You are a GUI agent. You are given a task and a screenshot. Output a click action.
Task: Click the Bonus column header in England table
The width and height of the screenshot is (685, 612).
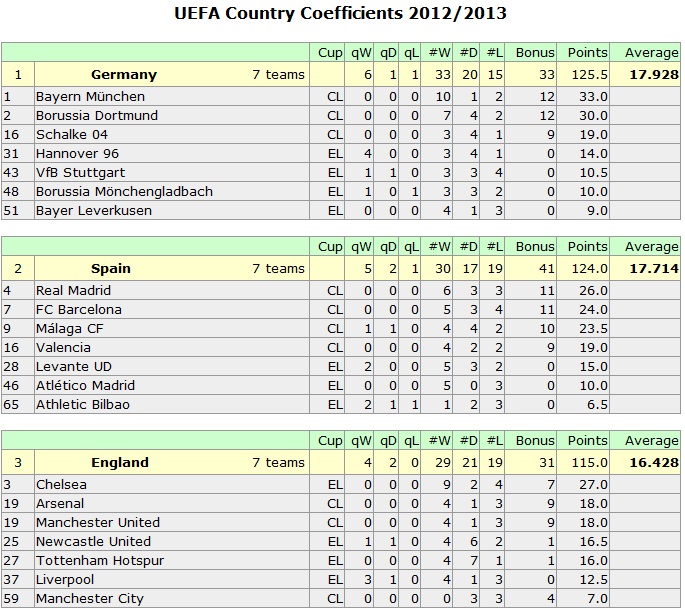point(535,441)
